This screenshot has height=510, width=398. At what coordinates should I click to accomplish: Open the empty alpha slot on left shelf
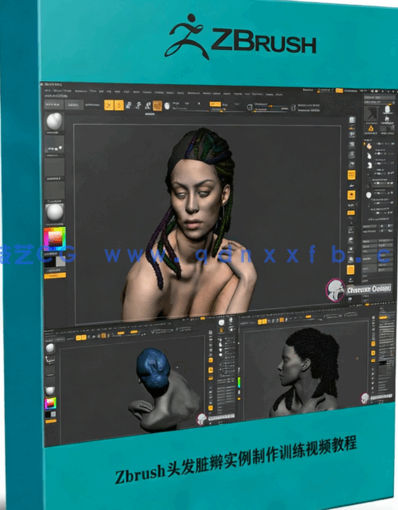[54, 167]
